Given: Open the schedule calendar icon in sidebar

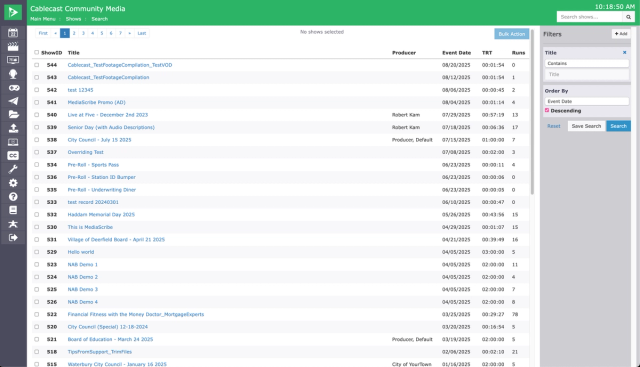Looking at the screenshot, I should pos(13,33).
